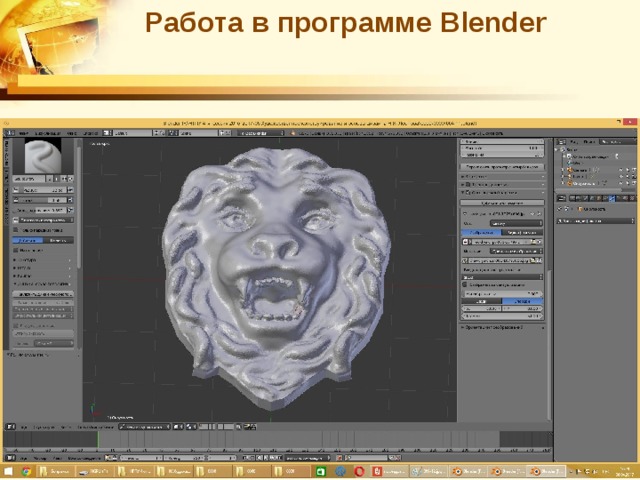Select the Scene row in outliner

pos(571,150)
